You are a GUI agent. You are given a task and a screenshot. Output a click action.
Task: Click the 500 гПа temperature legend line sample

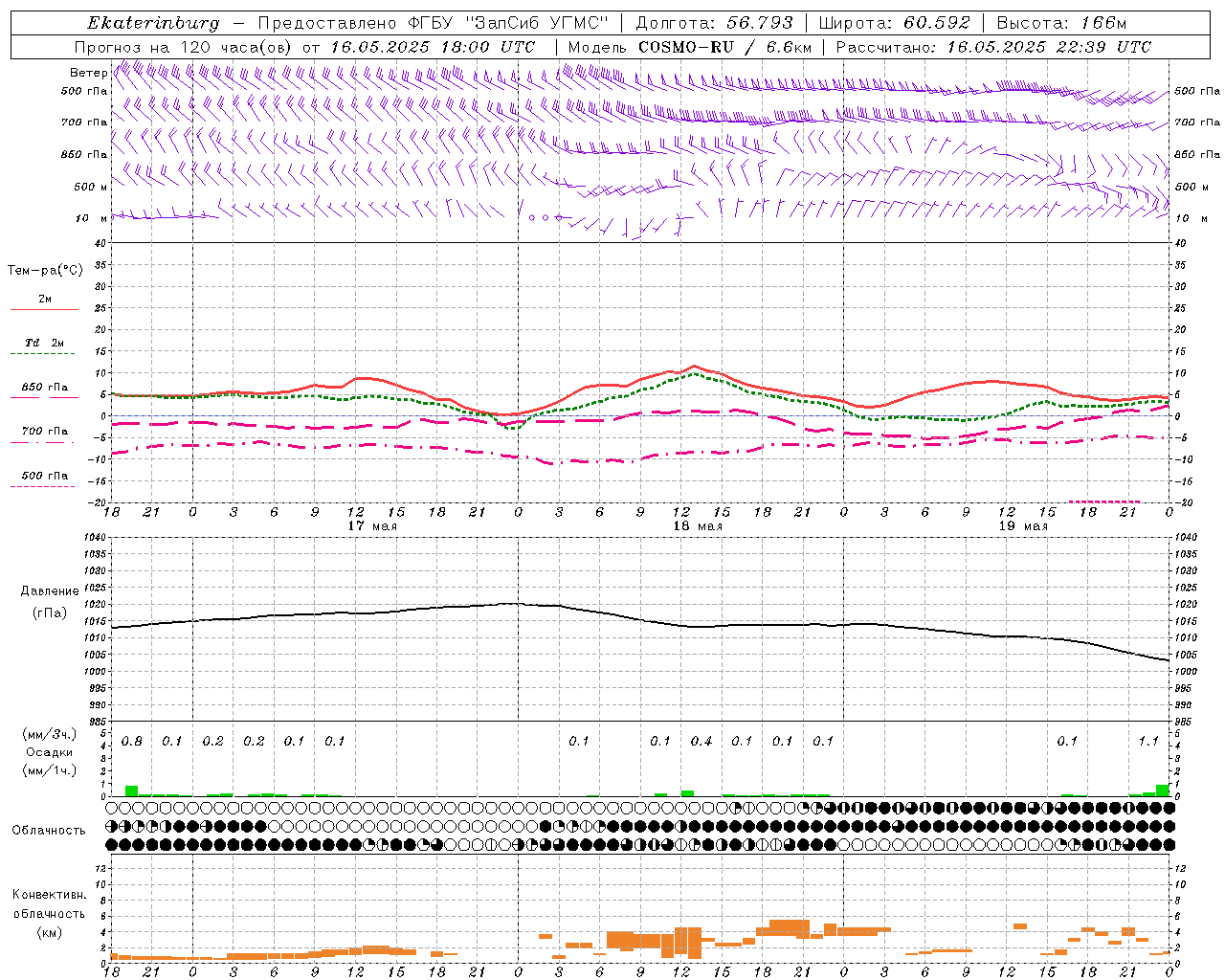click(44, 487)
